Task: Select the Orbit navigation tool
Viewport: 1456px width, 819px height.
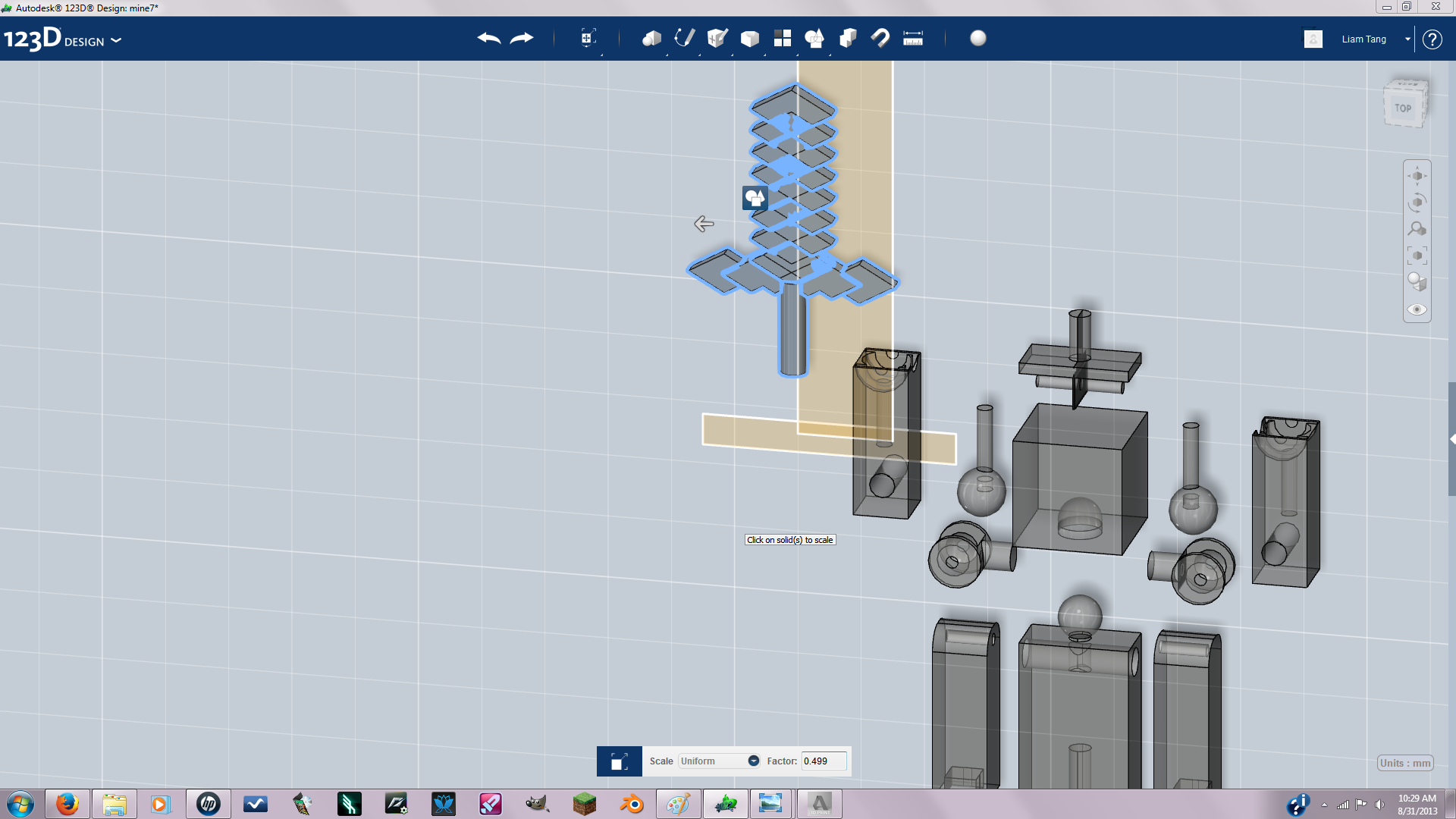Action: pos(1417,202)
